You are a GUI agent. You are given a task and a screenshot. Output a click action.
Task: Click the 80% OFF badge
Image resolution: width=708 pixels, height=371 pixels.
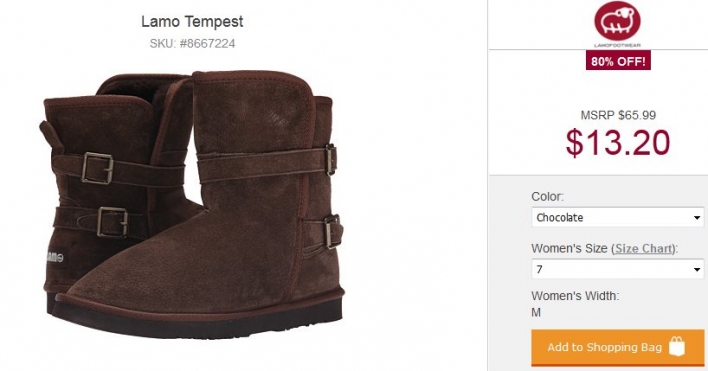(x=618, y=61)
